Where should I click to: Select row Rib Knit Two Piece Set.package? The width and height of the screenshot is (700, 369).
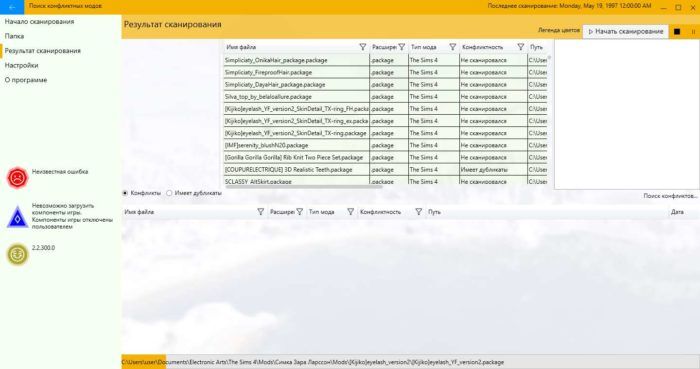coord(385,158)
